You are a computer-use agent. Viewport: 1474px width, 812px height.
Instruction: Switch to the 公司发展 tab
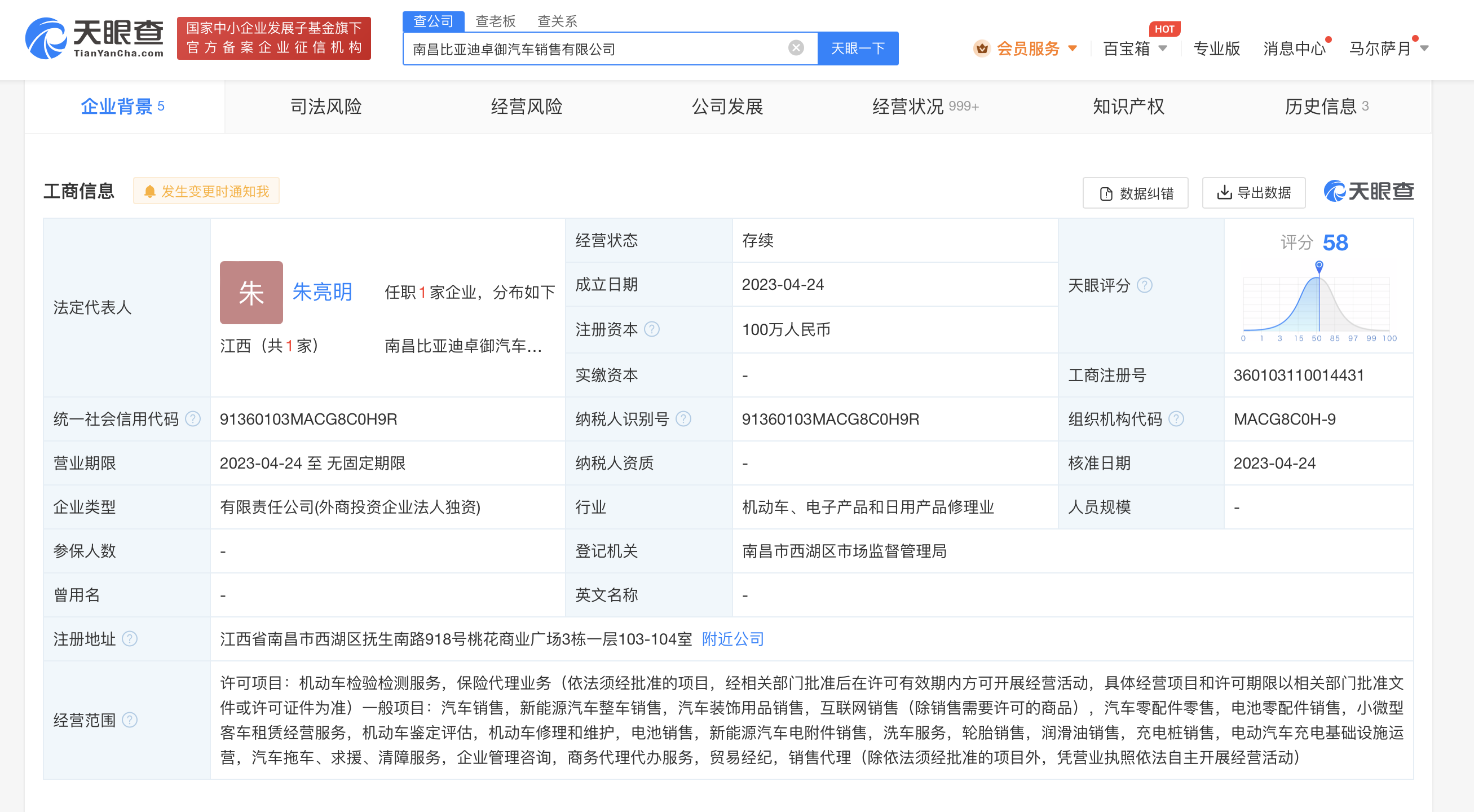tap(727, 107)
